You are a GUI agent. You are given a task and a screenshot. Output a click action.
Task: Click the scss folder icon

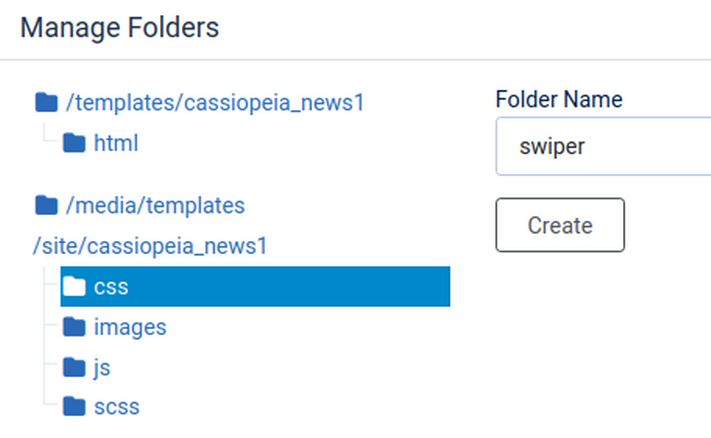point(74,407)
